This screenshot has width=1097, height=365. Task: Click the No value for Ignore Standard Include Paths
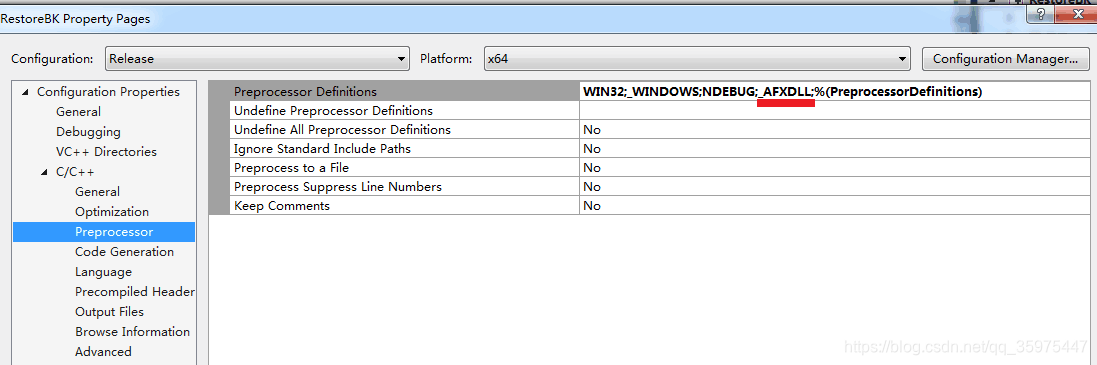tap(835, 148)
